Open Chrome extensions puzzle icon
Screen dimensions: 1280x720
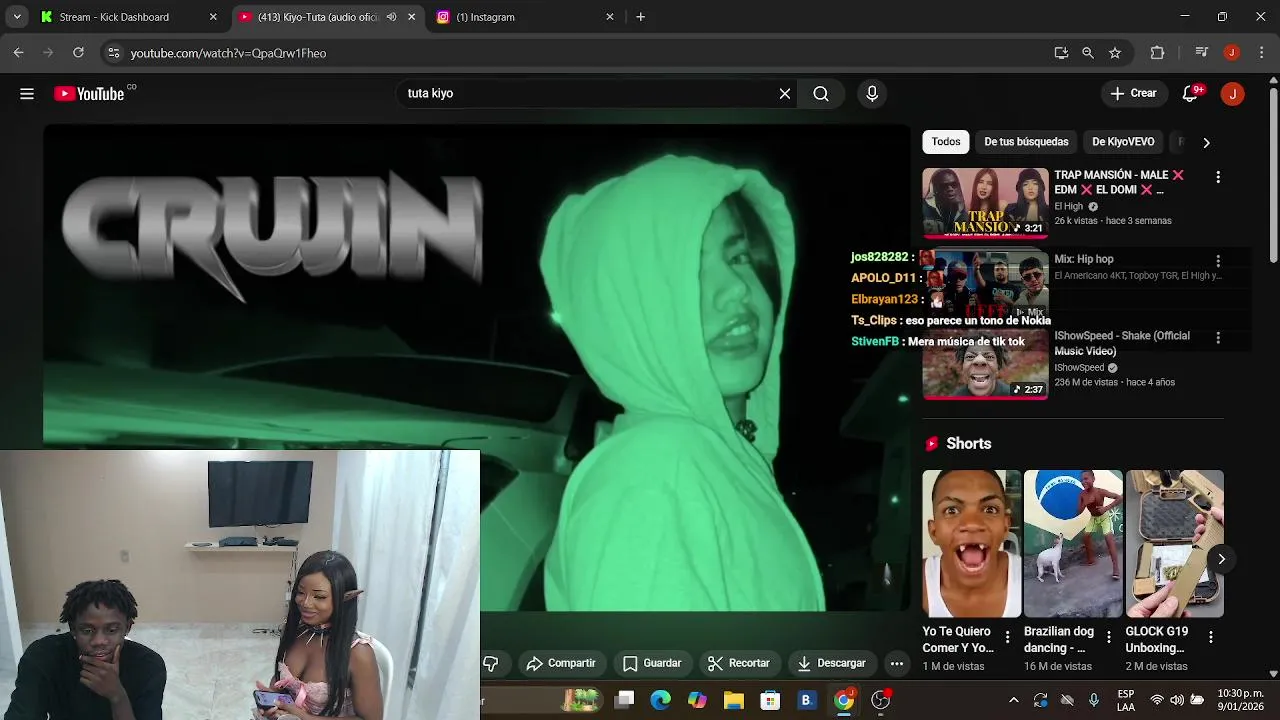coord(1157,53)
